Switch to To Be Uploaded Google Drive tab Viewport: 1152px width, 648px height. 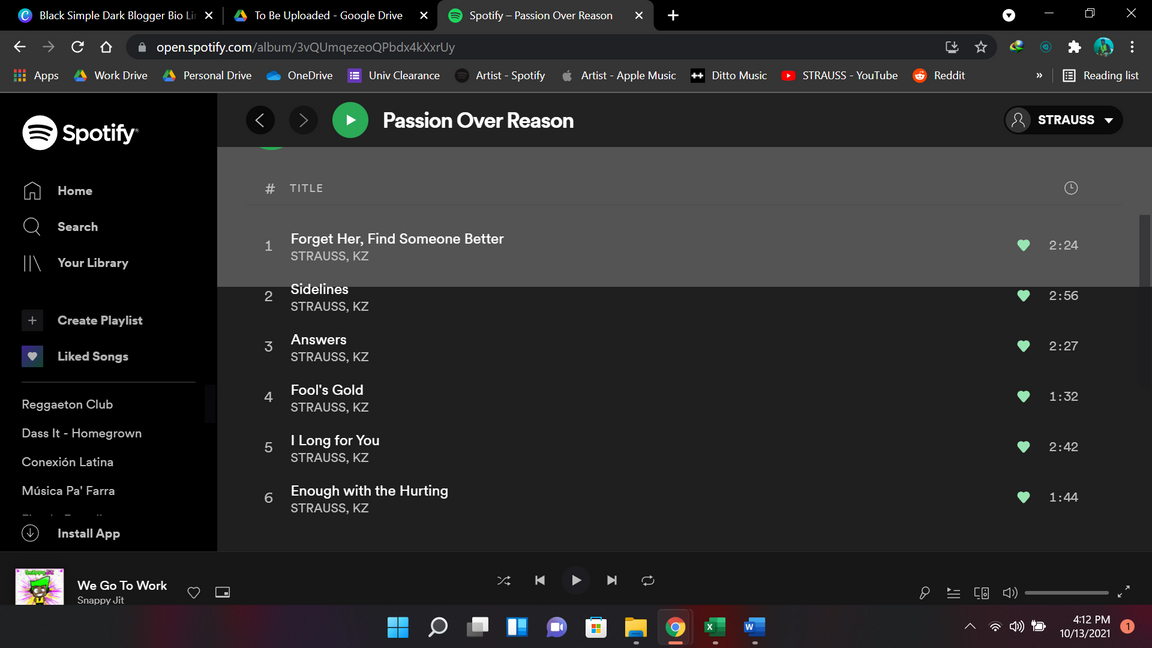328,15
